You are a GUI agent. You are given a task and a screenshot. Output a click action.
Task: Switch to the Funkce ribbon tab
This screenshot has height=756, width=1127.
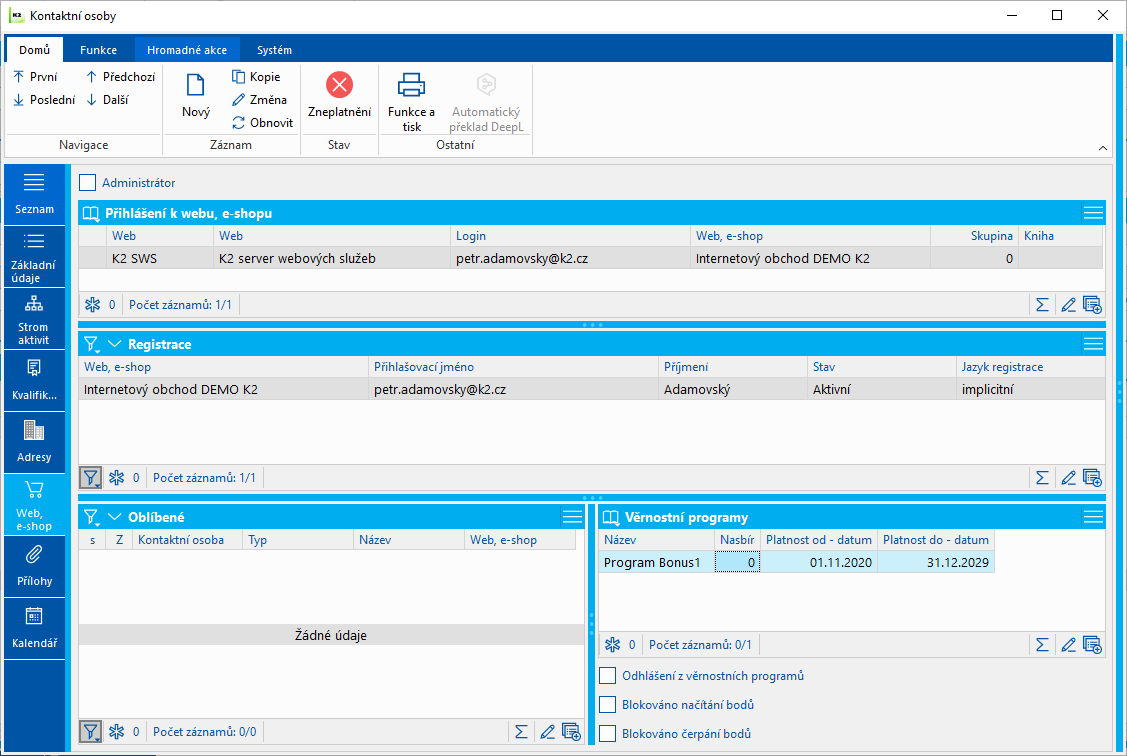98,50
